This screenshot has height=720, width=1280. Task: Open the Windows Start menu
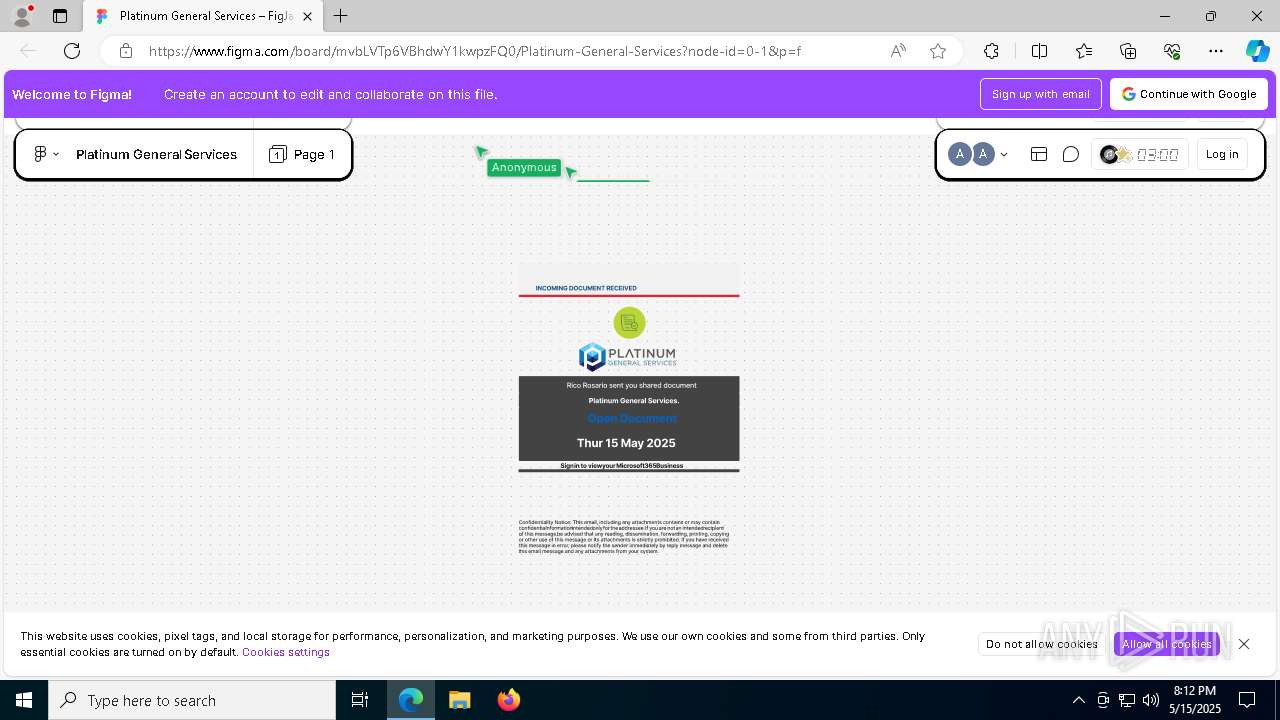click(24, 700)
